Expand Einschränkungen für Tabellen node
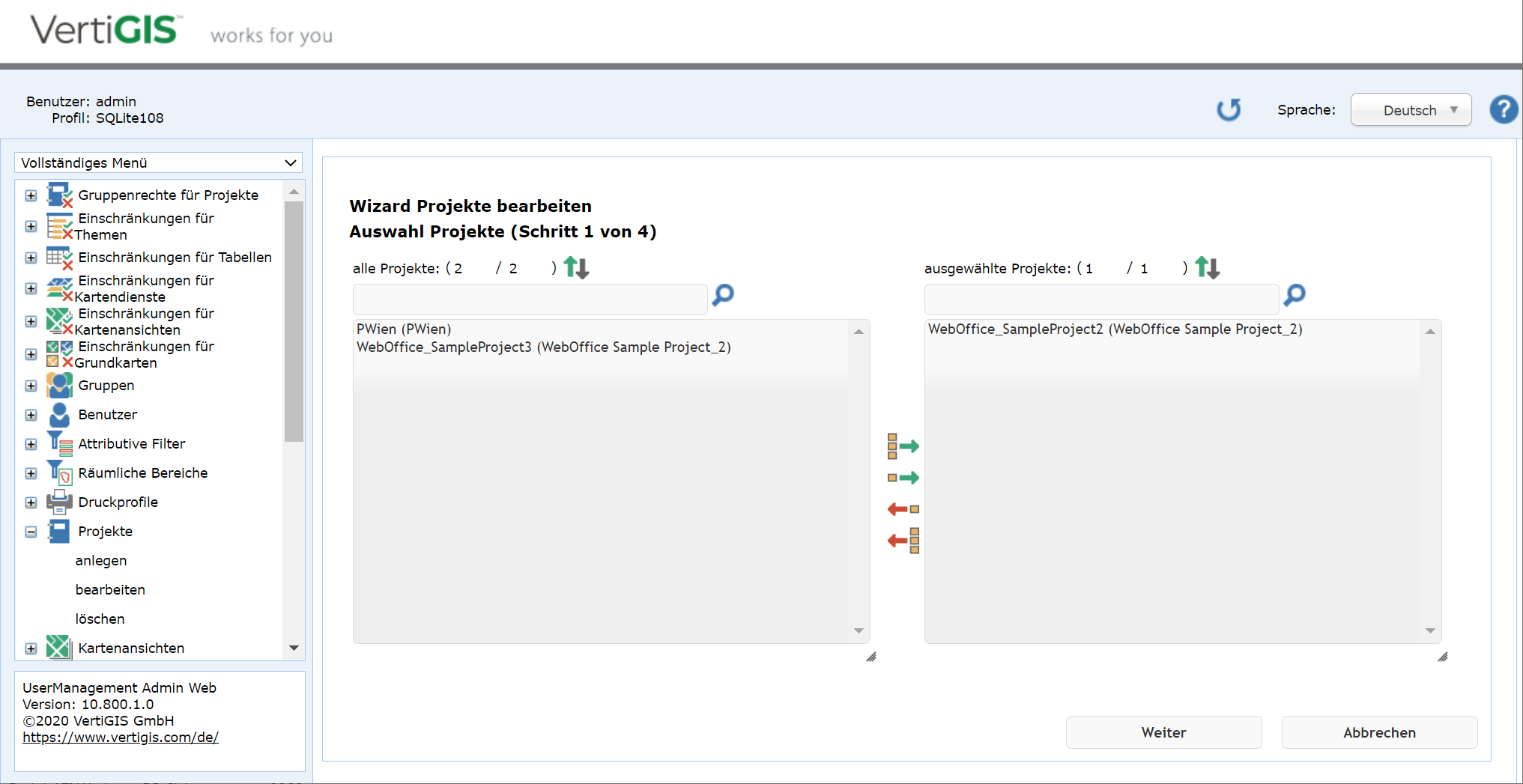This screenshot has width=1523, height=784. 31,258
